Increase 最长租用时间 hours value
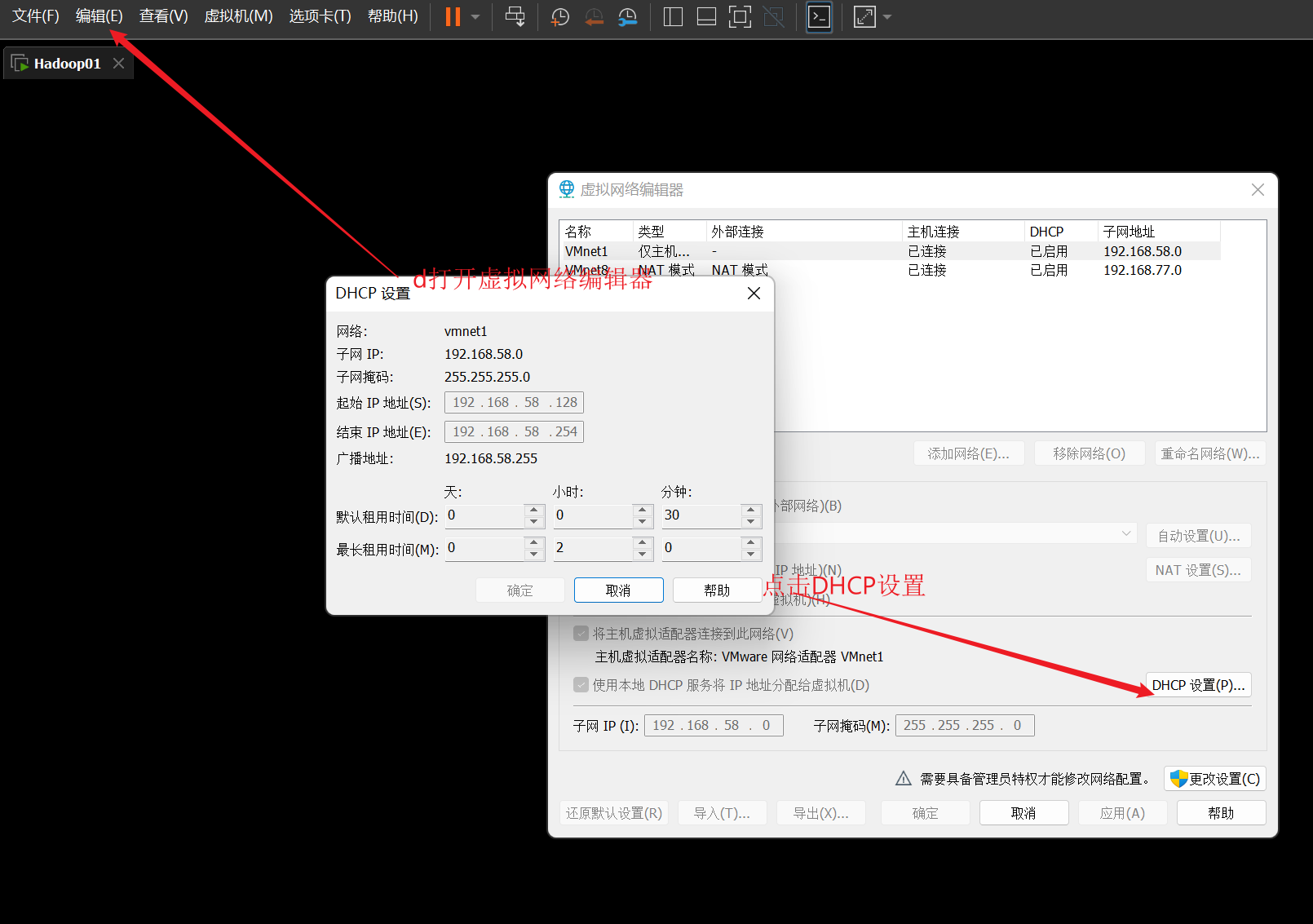This screenshot has width=1313, height=924. [x=643, y=543]
